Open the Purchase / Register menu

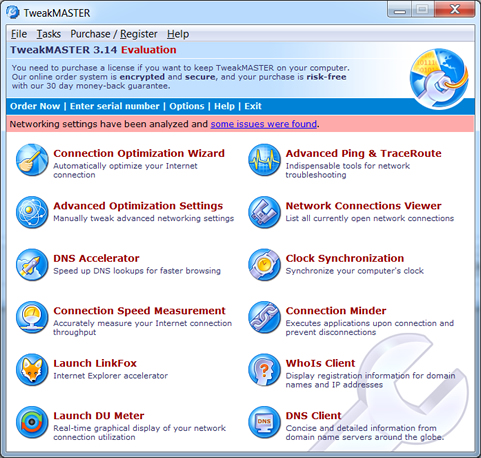(114, 34)
